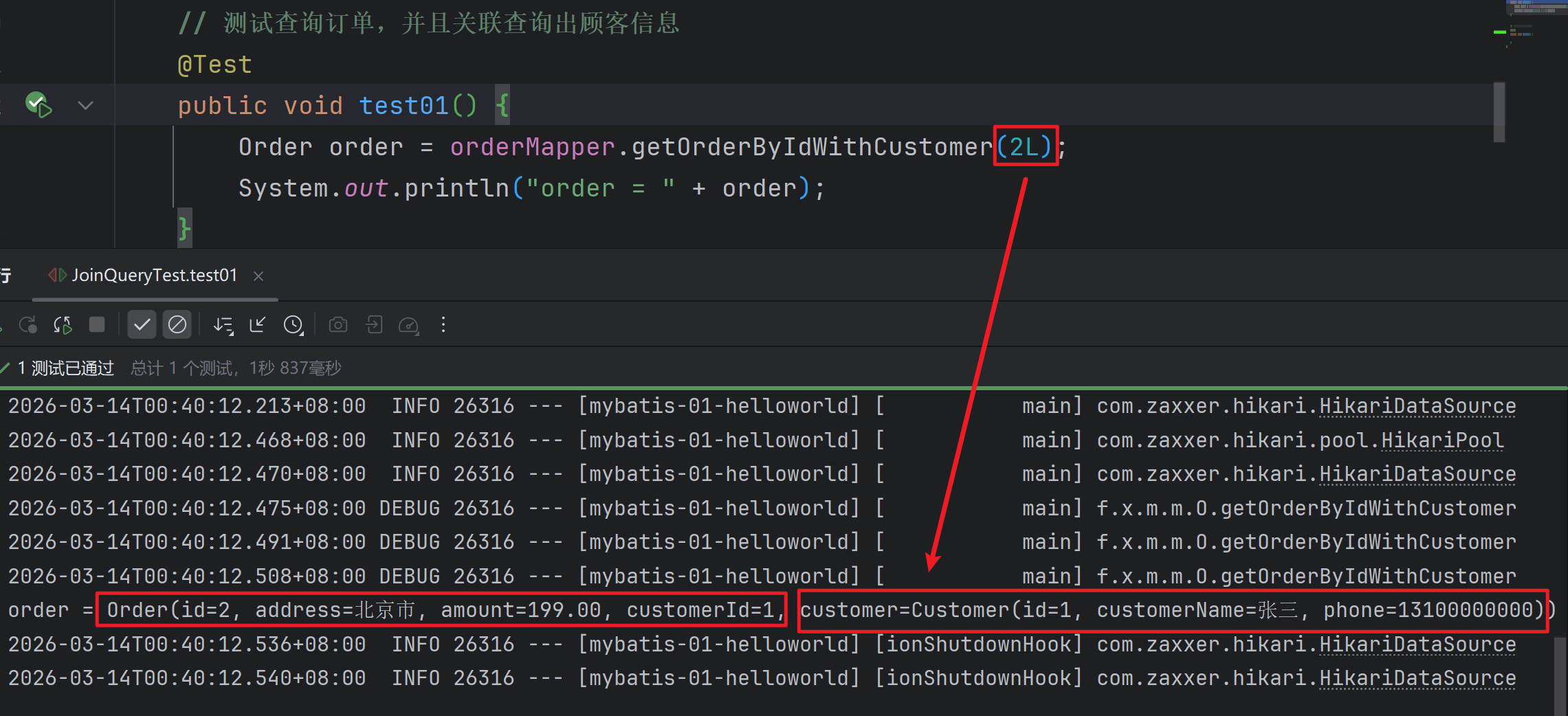The height and width of the screenshot is (716, 1568).
Task: Click Rerun Failed Tests icon
Action: pyautogui.click(x=27, y=324)
